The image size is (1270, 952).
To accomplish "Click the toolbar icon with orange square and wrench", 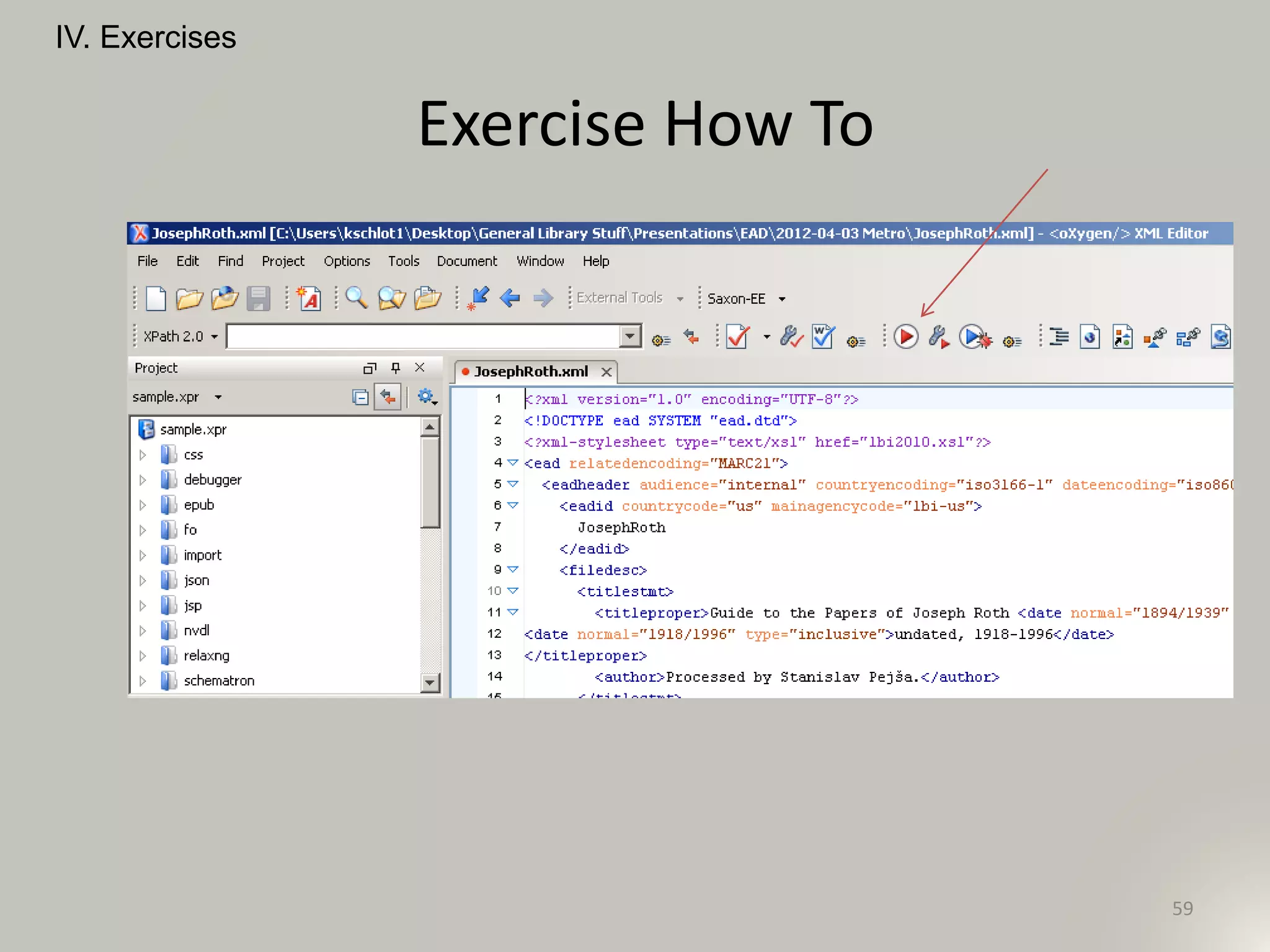I will (1155, 338).
